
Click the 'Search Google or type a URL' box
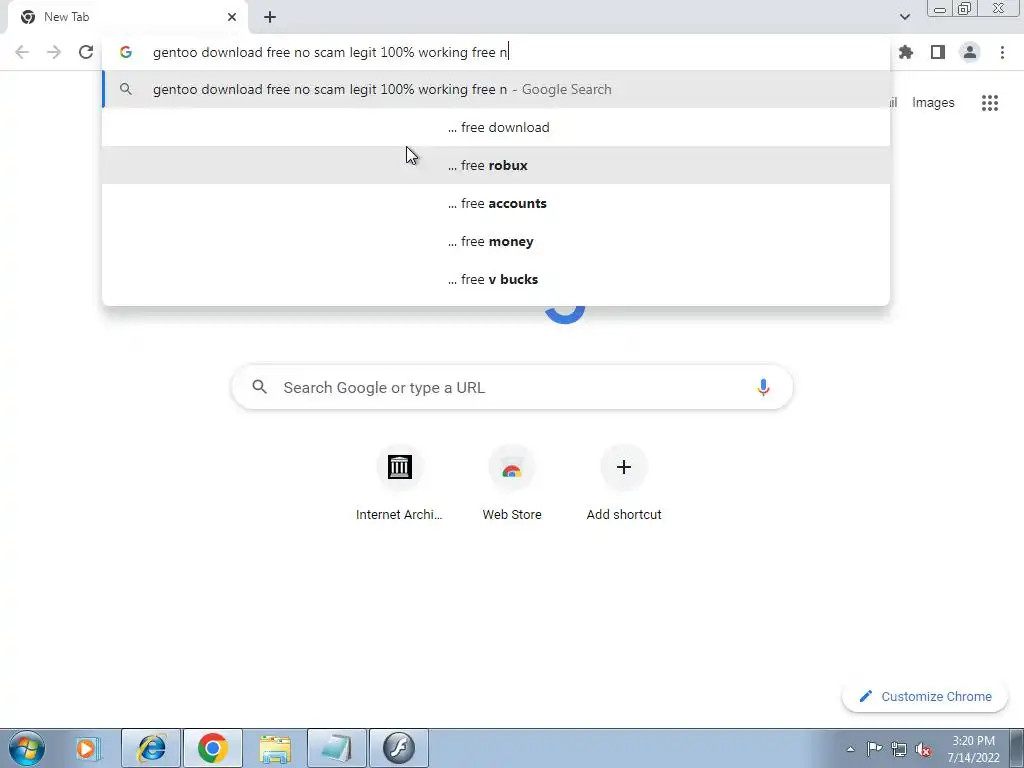tap(512, 387)
